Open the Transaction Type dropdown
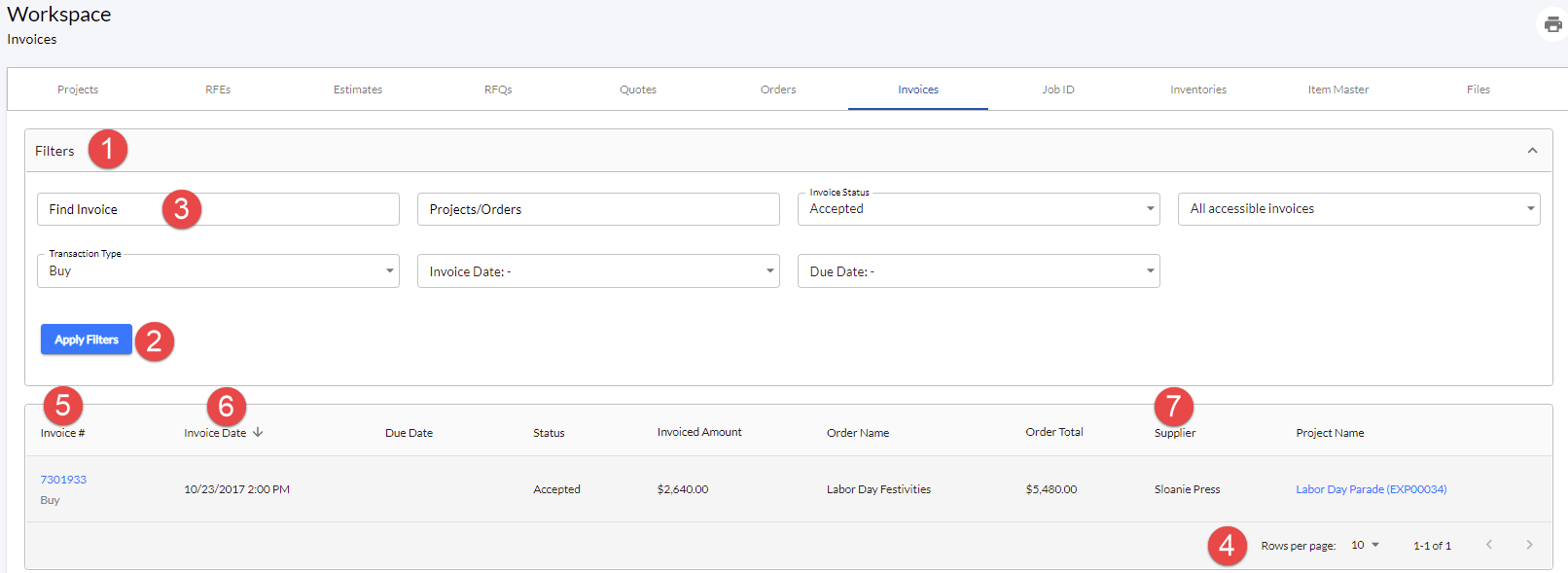 point(218,270)
